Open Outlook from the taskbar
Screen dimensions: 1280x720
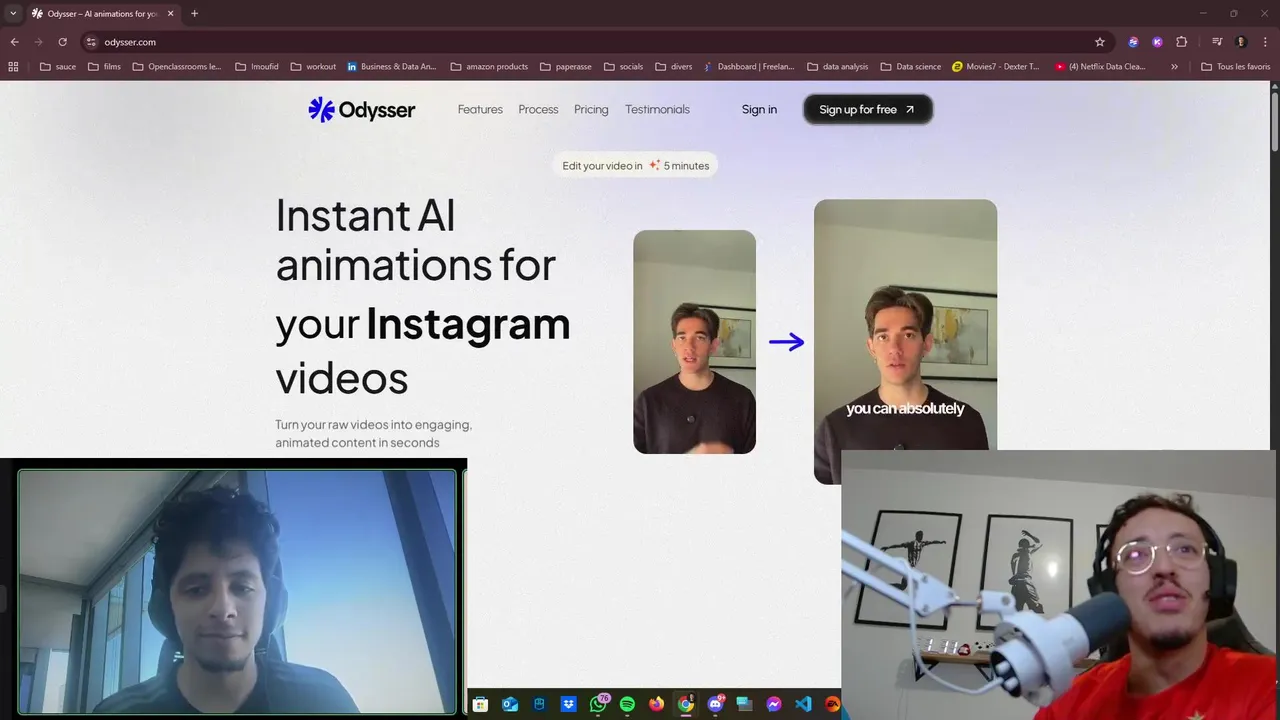pyautogui.click(x=510, y=704)
